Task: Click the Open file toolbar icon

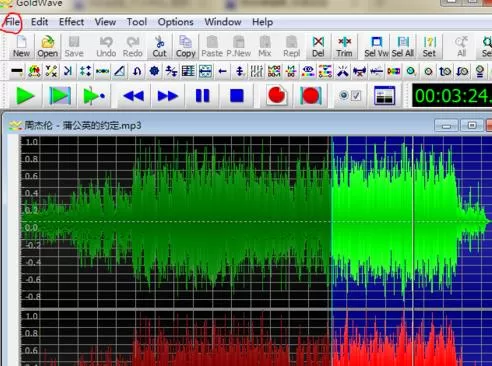Action: point(47,46)
